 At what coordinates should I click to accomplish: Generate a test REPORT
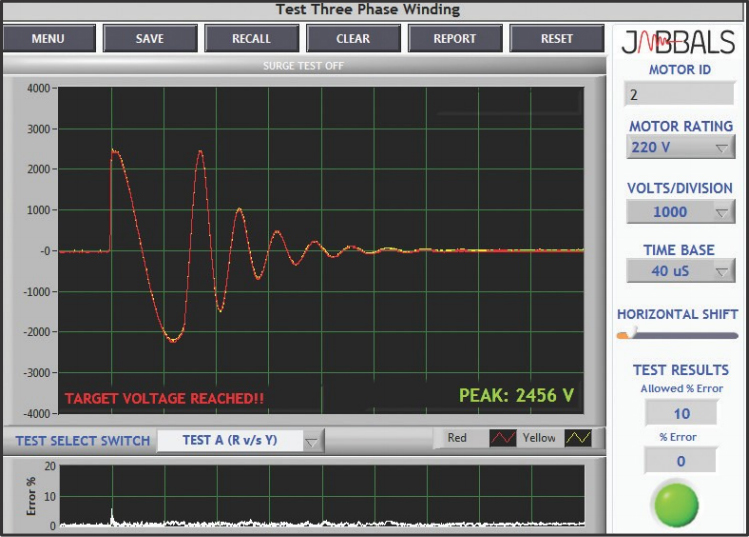[x=455, y=39]
